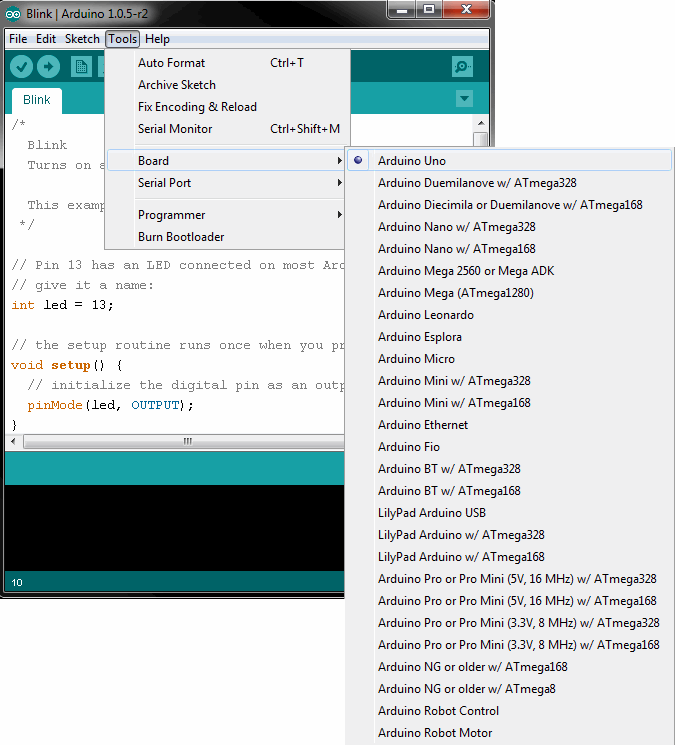
Task: Close the Arduino window
Action: (x=466, y=10)
